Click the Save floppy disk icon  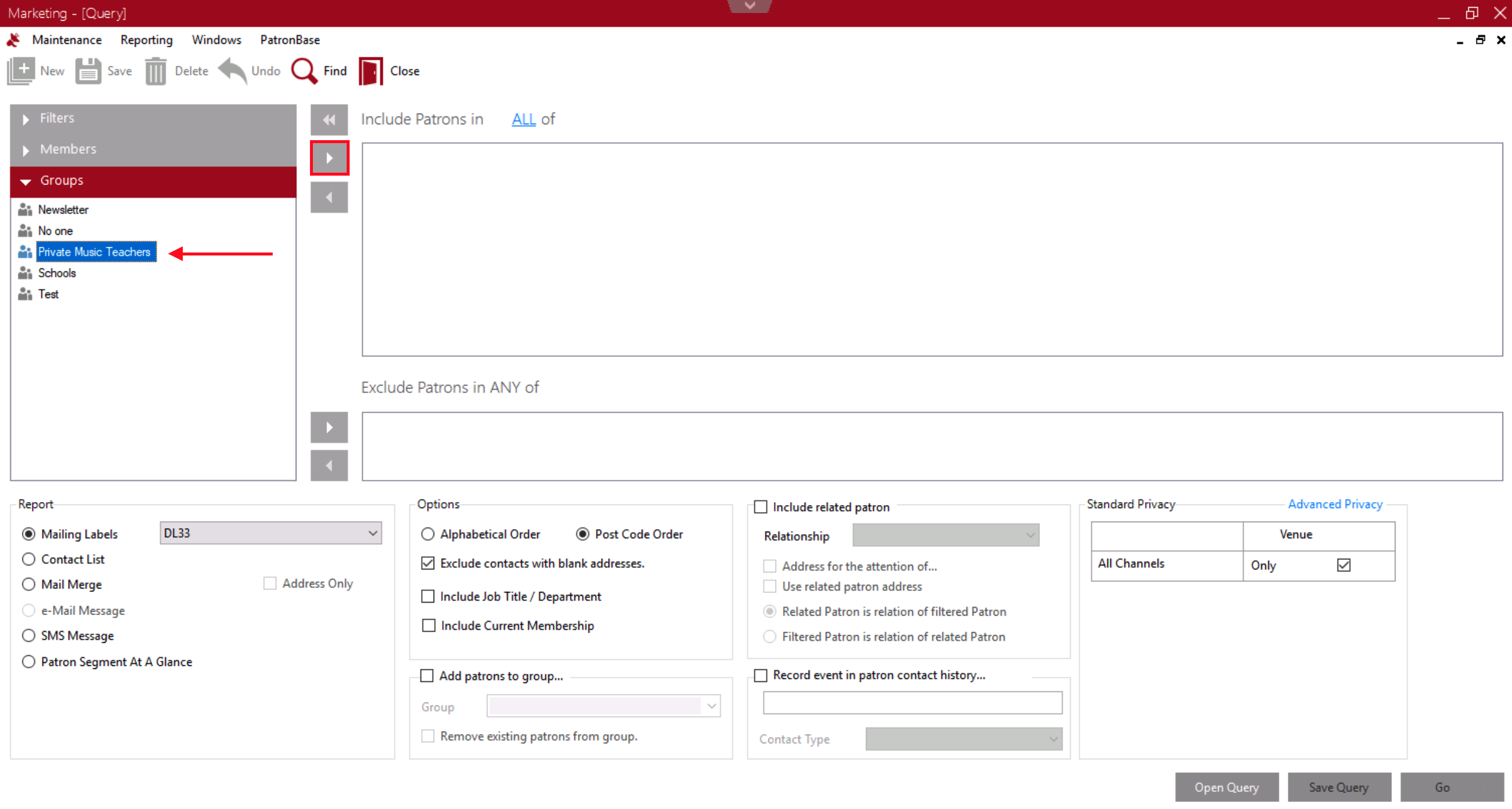tap(88, 72)
